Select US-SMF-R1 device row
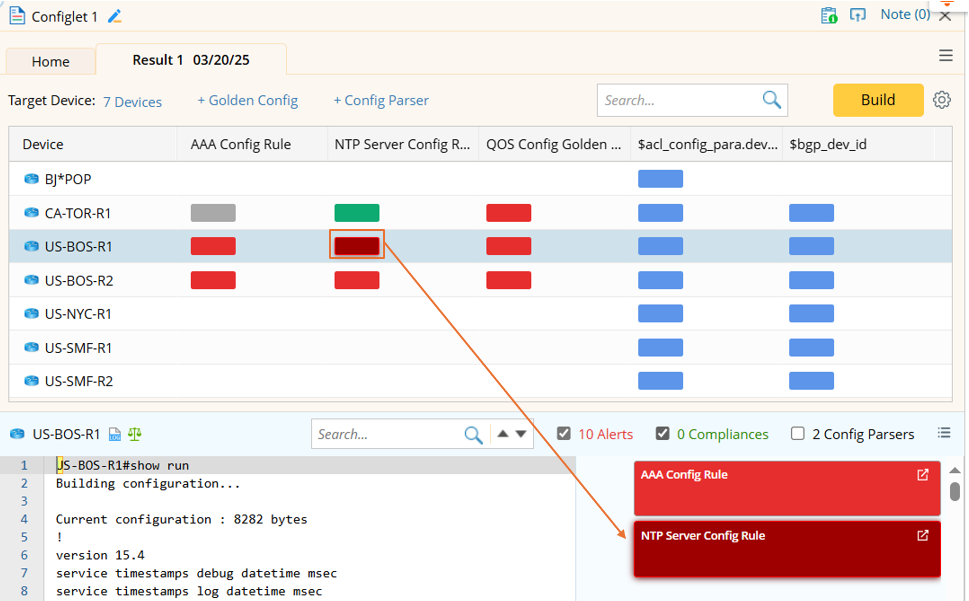The width and height of the screenshot is (969, 601). click(x=480, y=348)
